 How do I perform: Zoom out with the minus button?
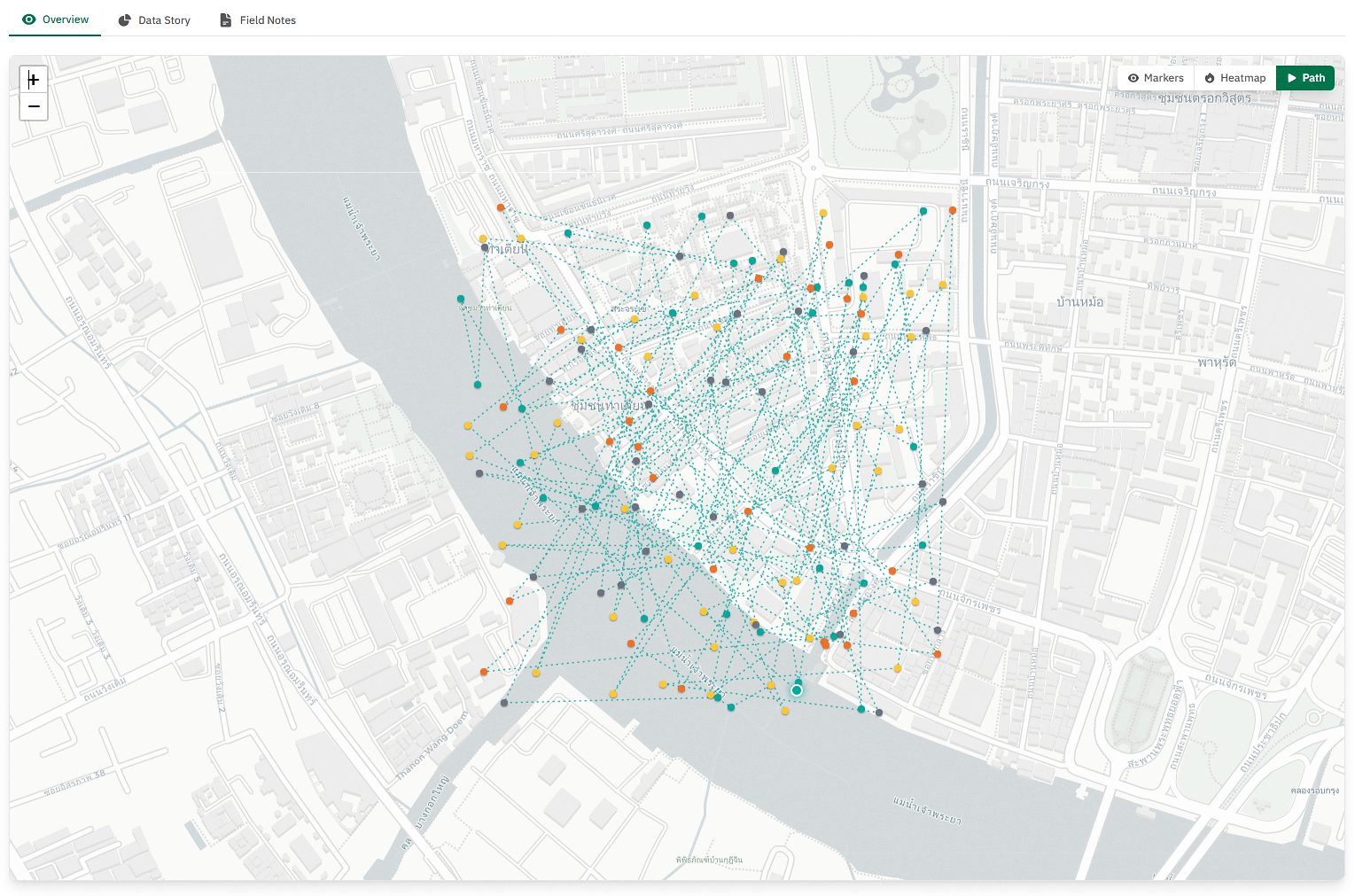[34, 106]
